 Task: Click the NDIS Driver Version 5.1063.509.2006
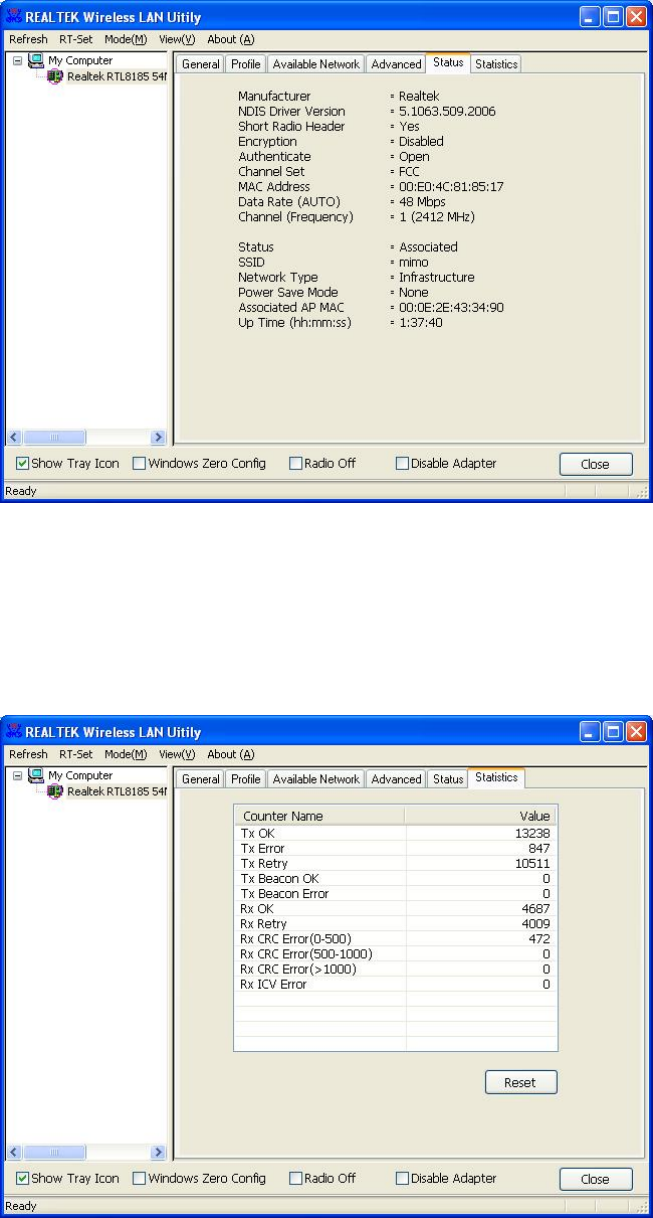click(x=447, y=112)
